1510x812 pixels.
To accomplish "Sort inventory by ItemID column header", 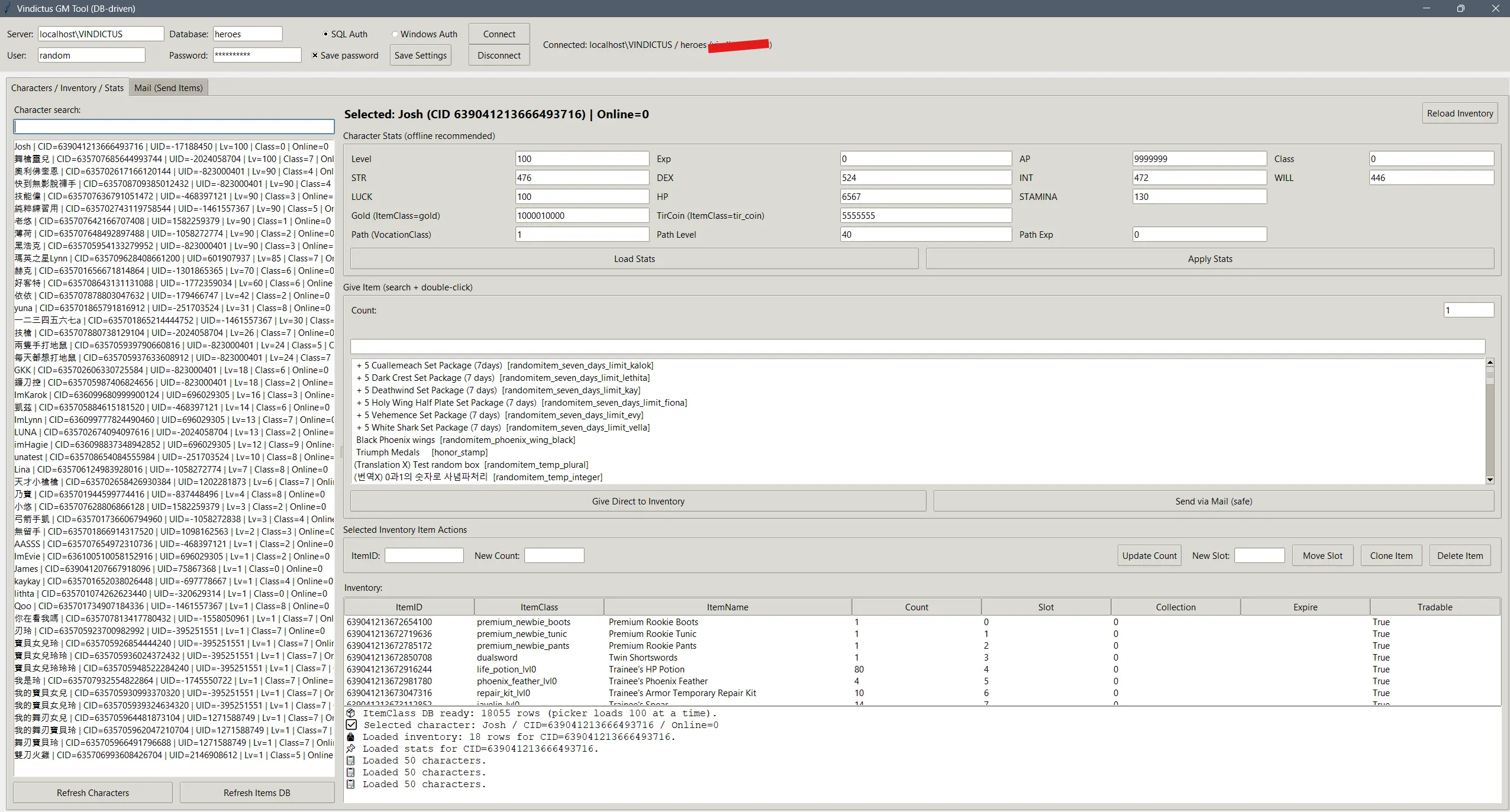I will pyautogui.click(x=409, y=607).
